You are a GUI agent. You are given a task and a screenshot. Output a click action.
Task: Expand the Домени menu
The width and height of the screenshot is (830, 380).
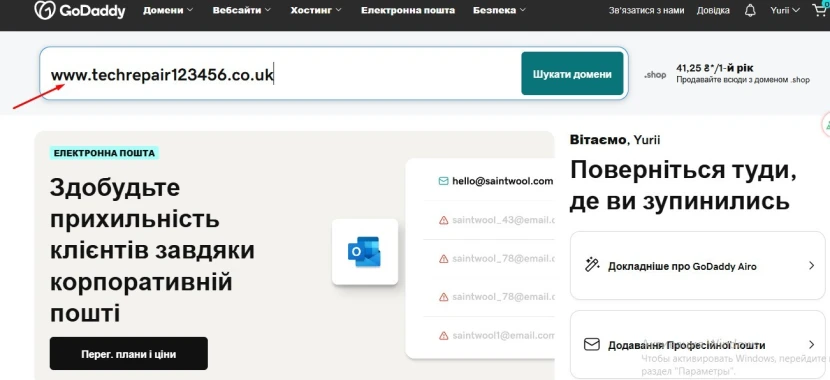(168, 10)
